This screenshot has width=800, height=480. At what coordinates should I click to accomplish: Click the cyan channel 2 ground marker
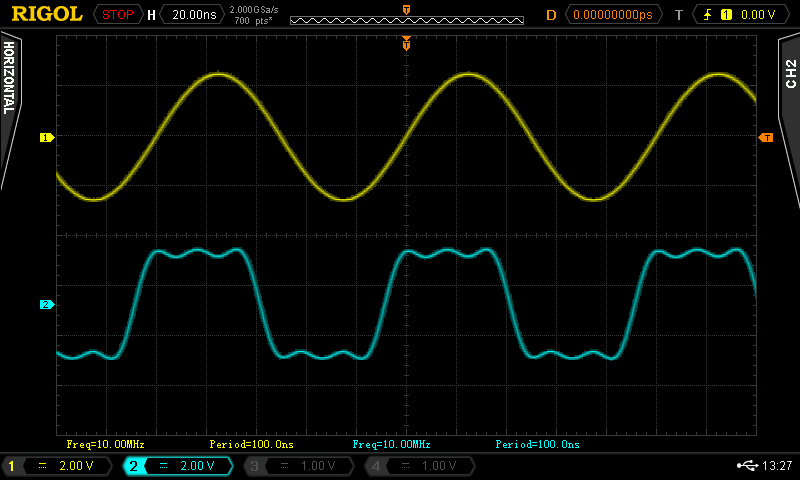pyautogui.click(x=46, y=305)
